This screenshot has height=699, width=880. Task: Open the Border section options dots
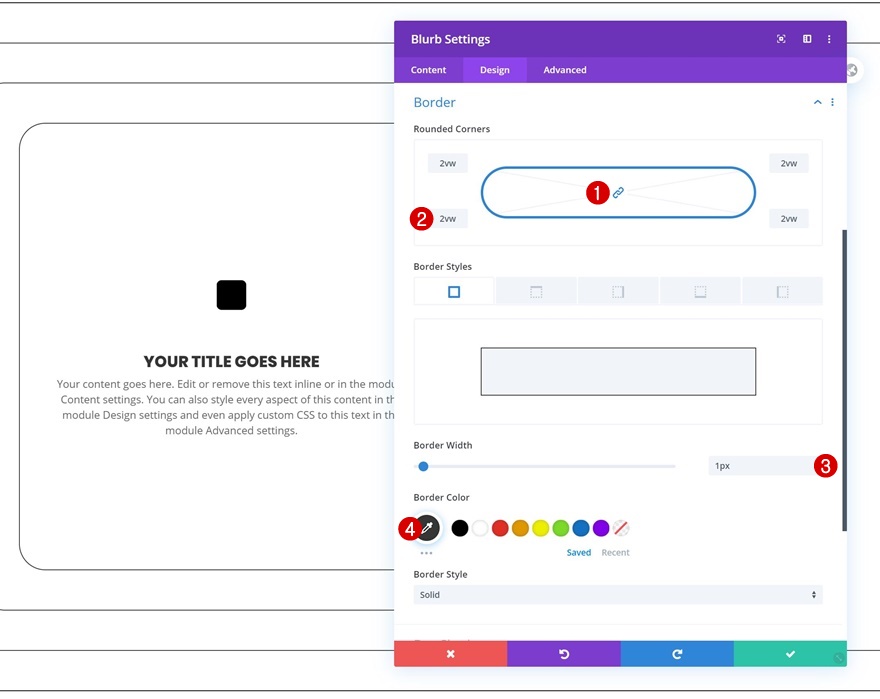tap(832, 102)
